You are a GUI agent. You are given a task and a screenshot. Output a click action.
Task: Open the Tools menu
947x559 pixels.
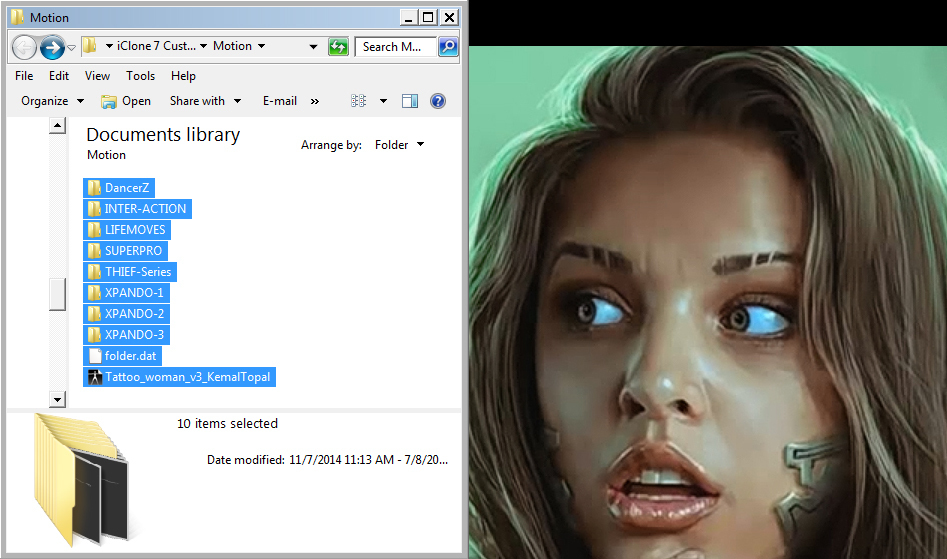[x=141, y=75]
